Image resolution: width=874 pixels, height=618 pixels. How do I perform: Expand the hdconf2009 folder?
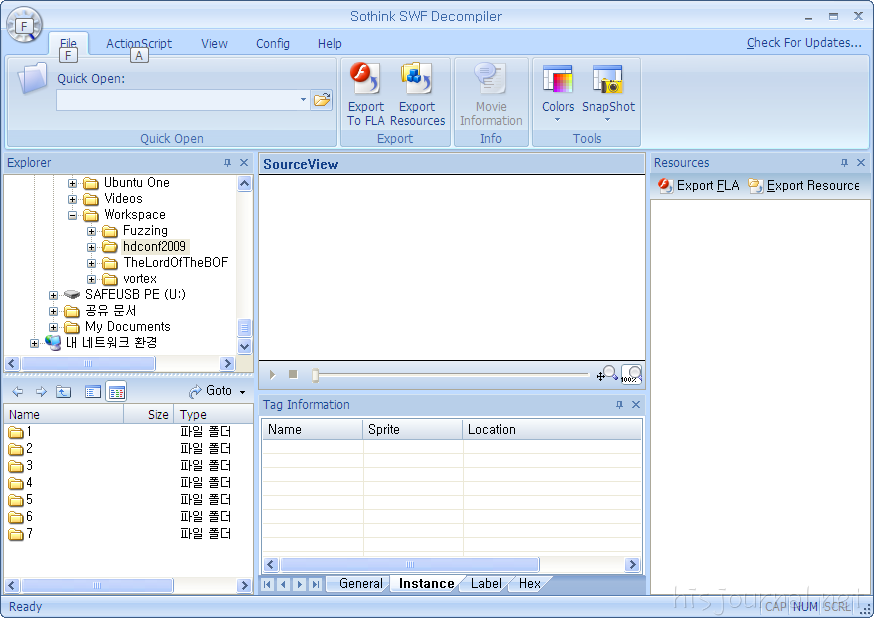91,247
